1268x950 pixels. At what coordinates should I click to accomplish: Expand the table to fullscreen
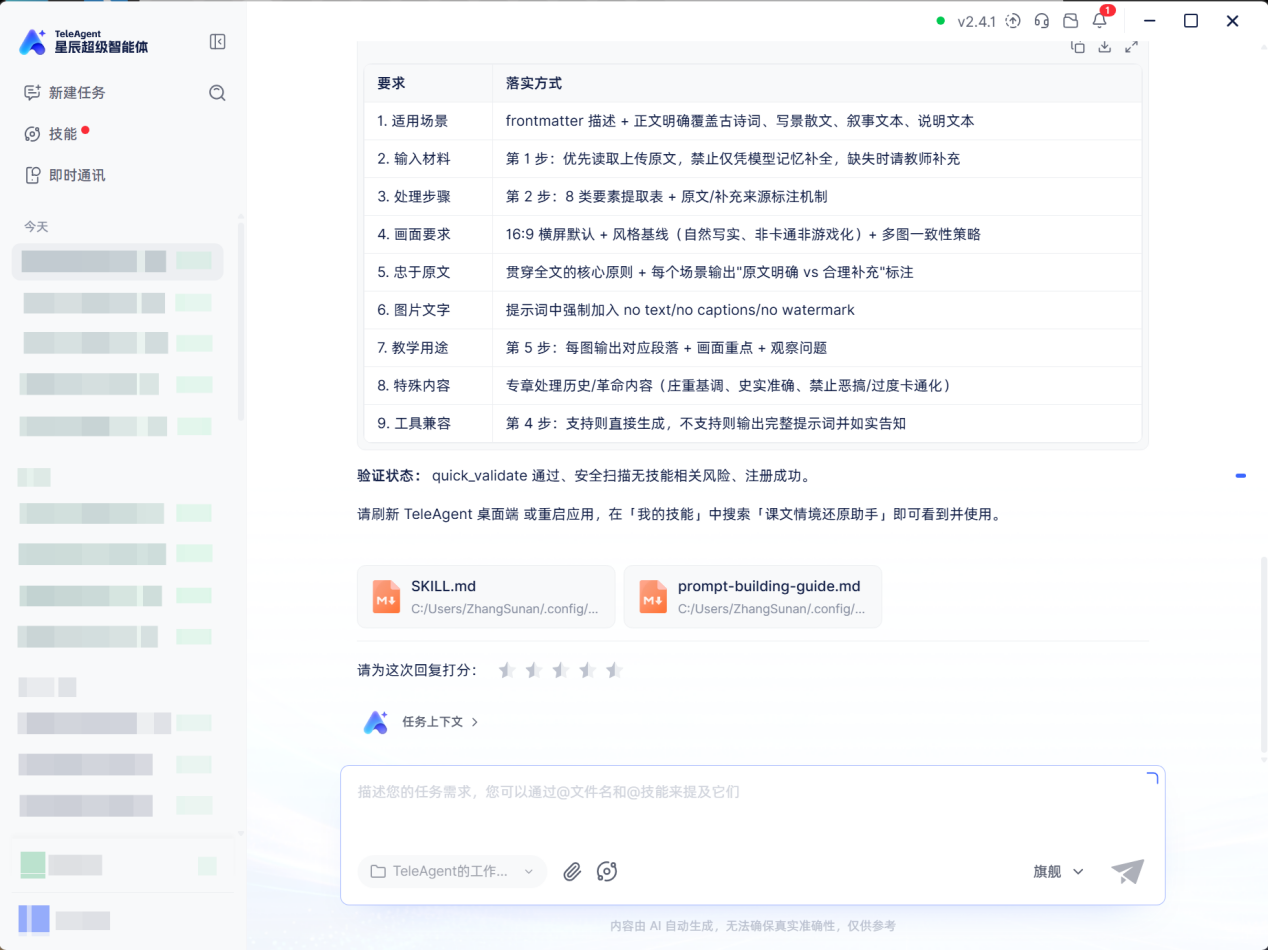pyautogui.click(x=1132, y=47)
